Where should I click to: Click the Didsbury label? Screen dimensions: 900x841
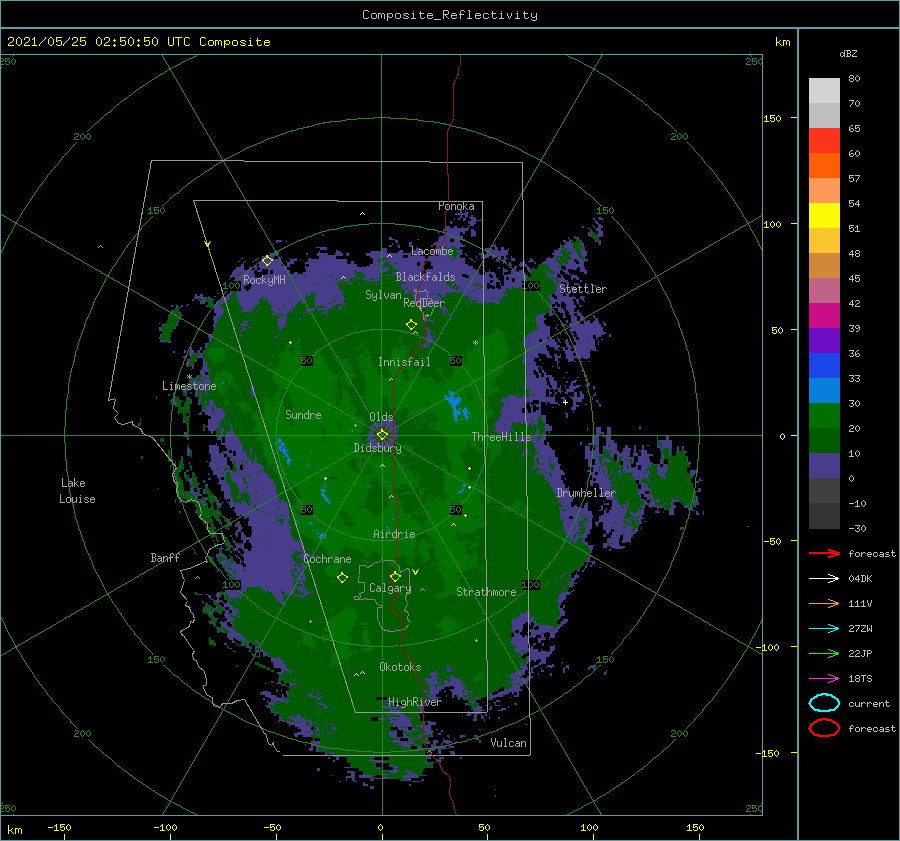(x=378, y=448)
